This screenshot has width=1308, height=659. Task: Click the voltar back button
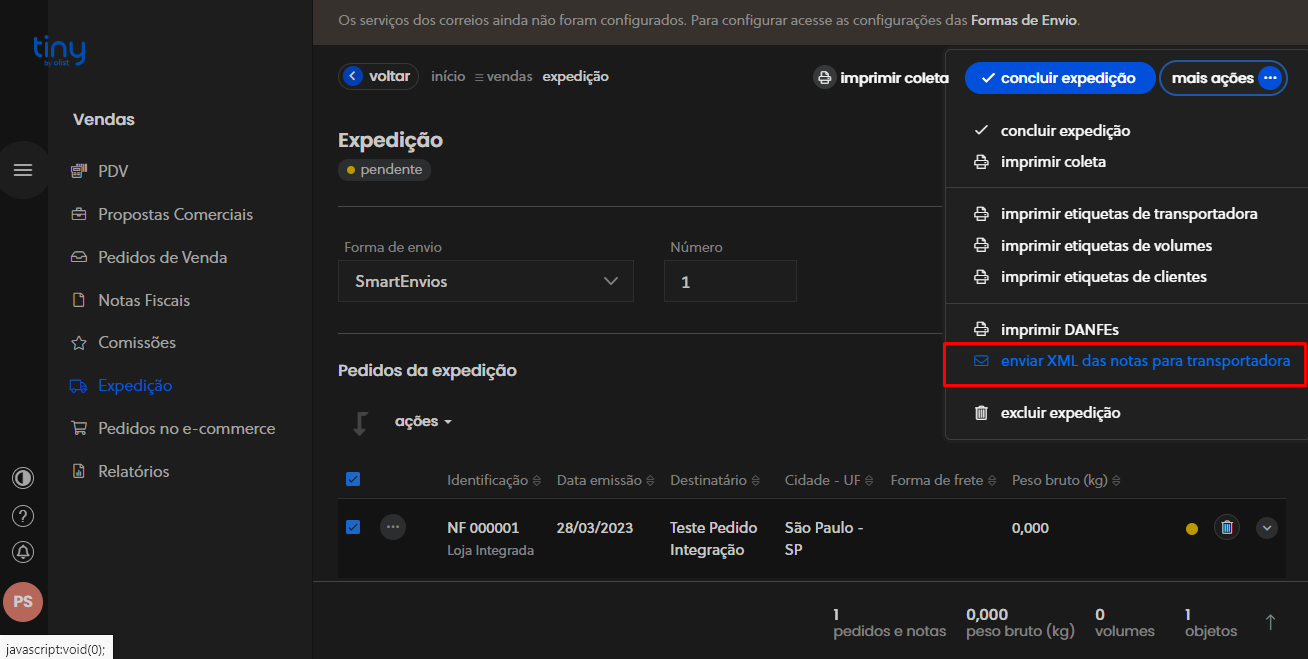coord(378,76)
